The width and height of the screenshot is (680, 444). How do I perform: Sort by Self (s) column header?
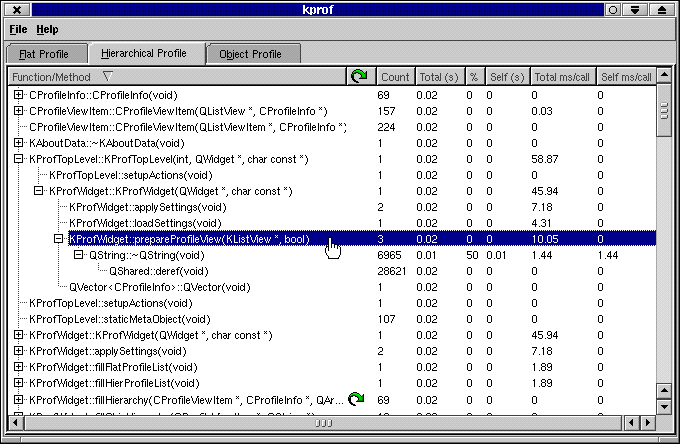click(x=507, y=77)
